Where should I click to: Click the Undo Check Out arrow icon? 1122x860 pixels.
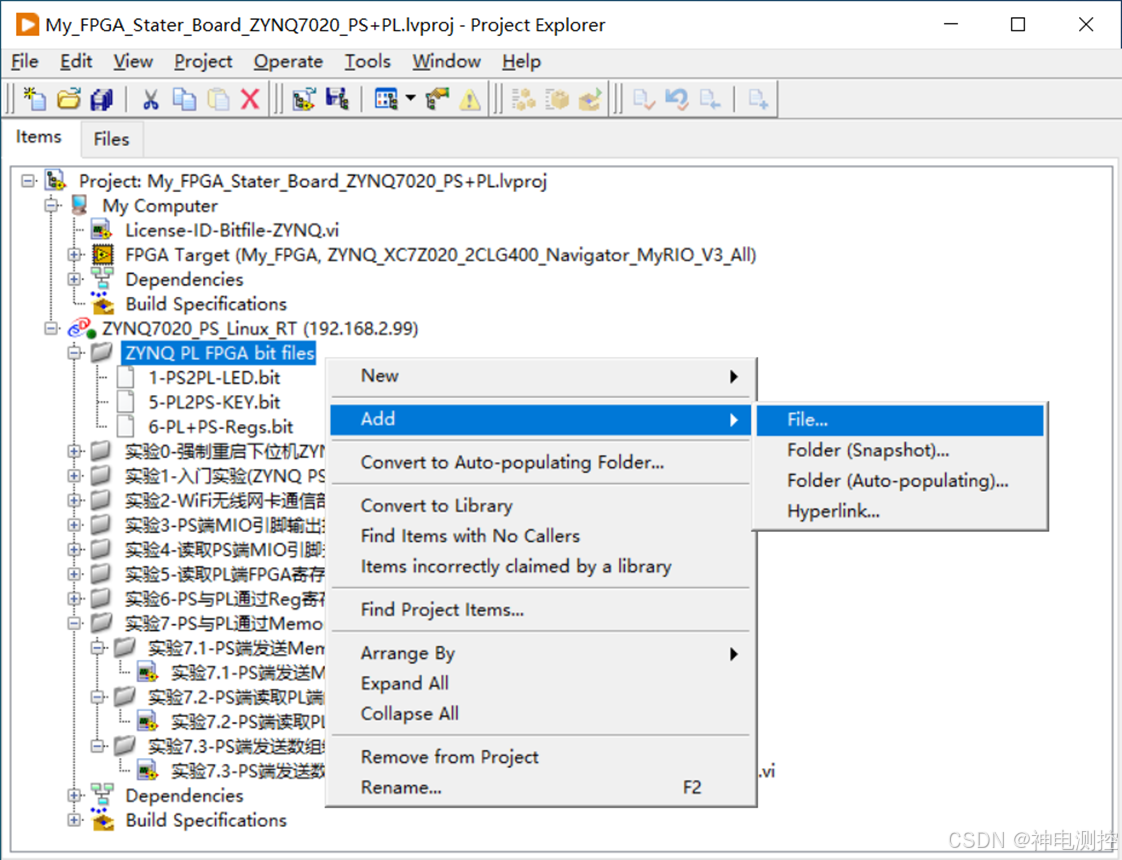point(676,99)
